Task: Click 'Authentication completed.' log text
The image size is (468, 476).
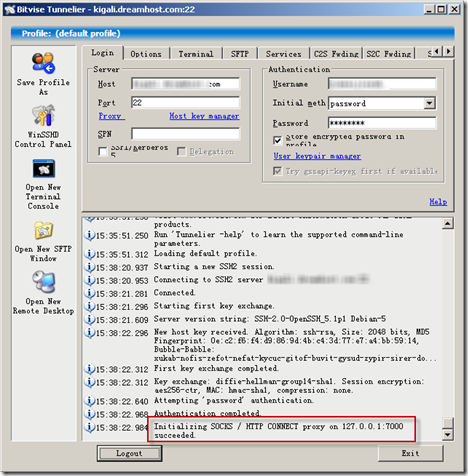Action: [x=207, y=413]
